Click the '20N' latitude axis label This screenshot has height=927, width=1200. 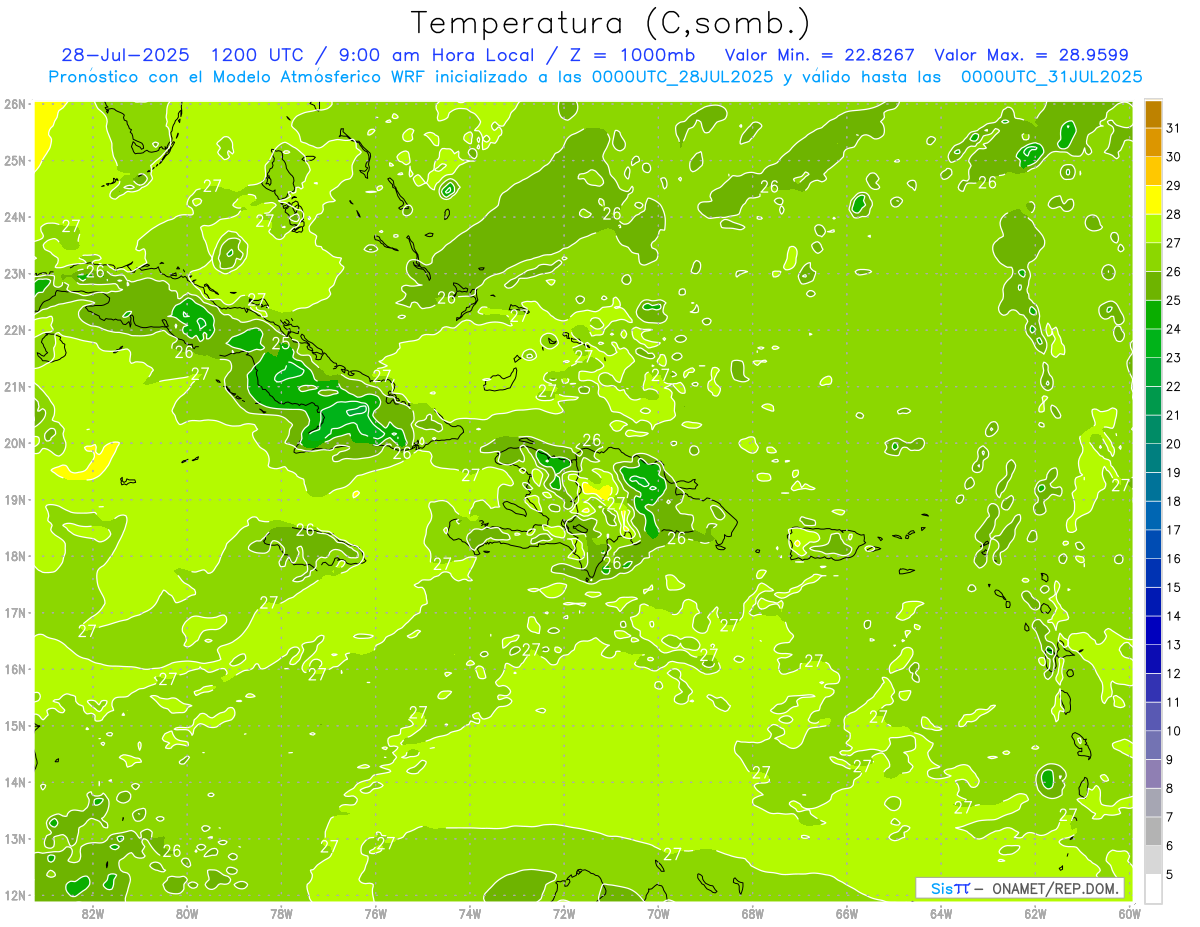coord(15,443)
